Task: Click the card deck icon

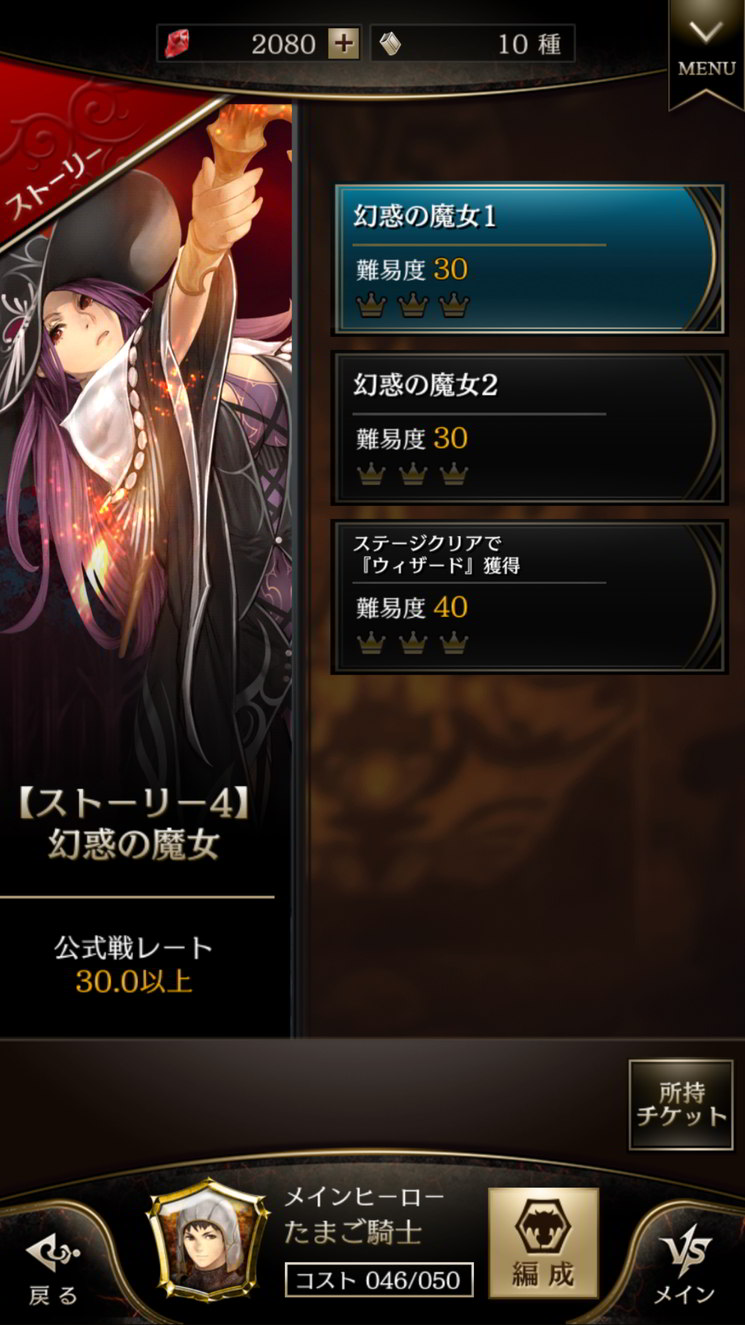Action: point(390,44)
